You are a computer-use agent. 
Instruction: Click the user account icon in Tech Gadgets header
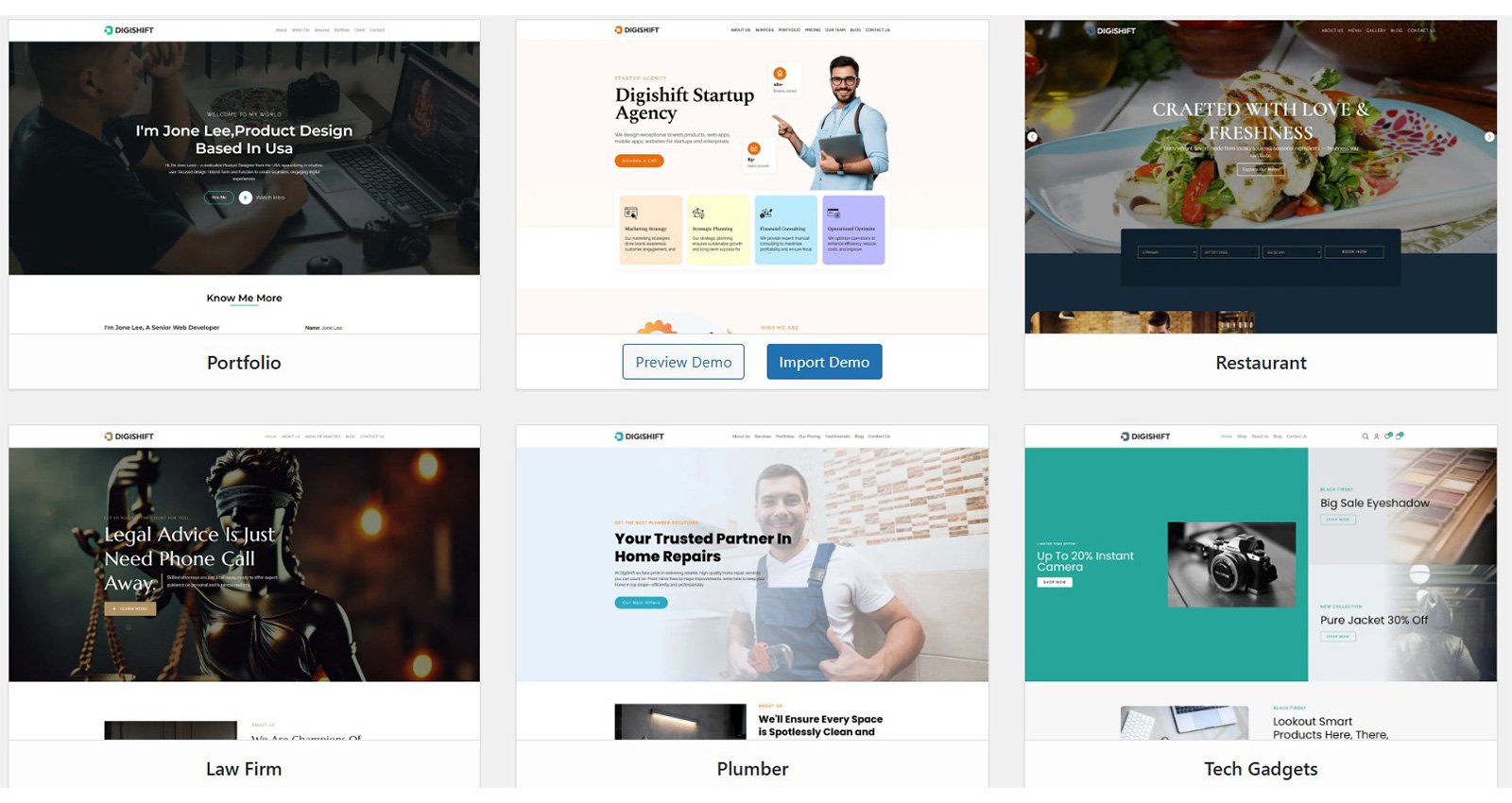1376,436
